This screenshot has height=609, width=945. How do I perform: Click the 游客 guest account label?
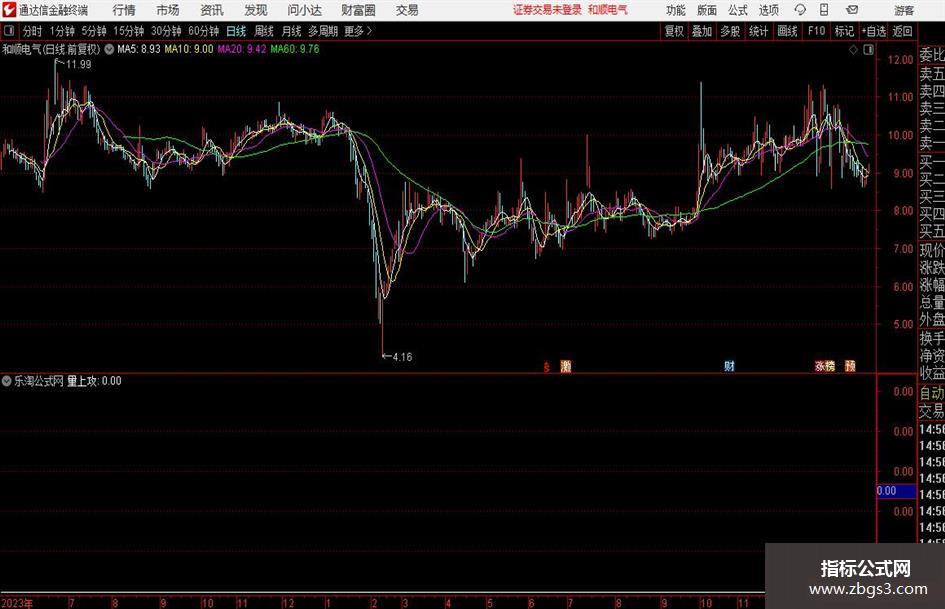coord(904,10)
